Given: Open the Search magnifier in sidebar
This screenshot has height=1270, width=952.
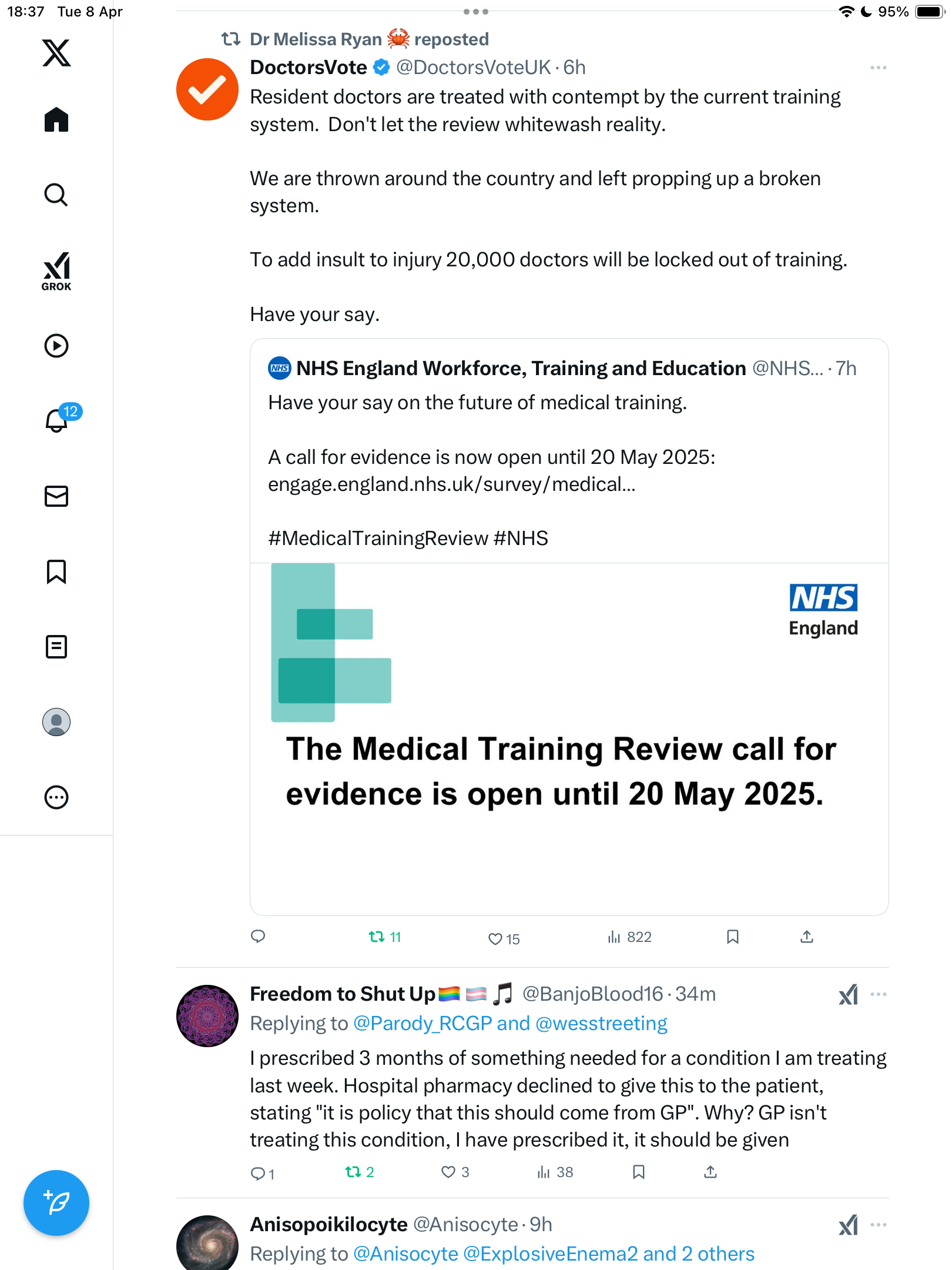Looking at the screenshot, I should tap(56, 195).
